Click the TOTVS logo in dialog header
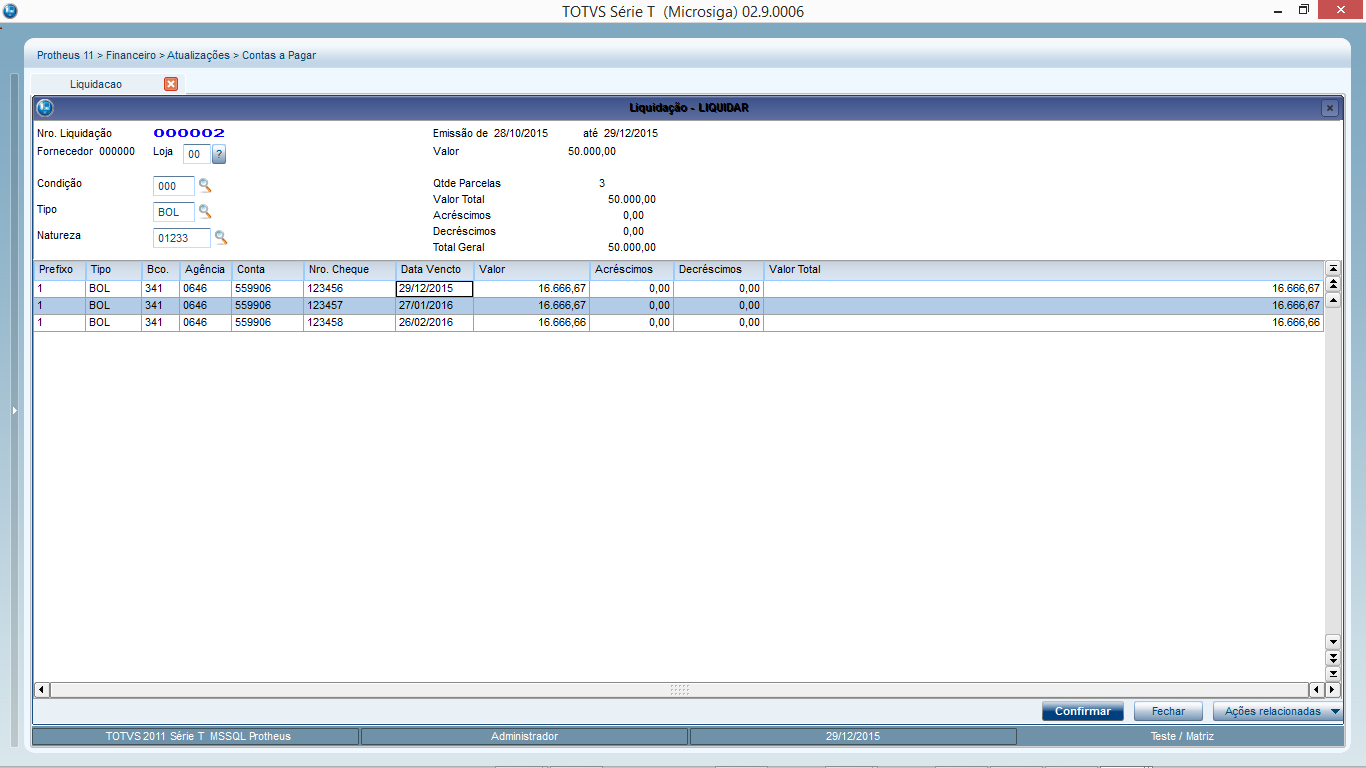The height and width of the screenshot is (768, 1366). point(45,107)
